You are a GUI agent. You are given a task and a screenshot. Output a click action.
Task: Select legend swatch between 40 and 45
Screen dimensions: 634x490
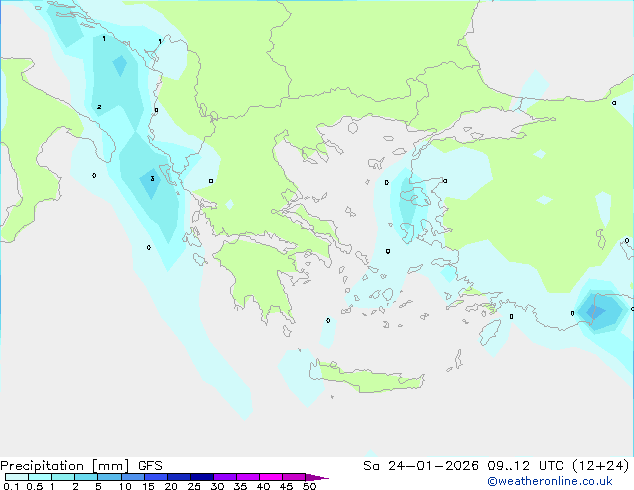(271, 477)
